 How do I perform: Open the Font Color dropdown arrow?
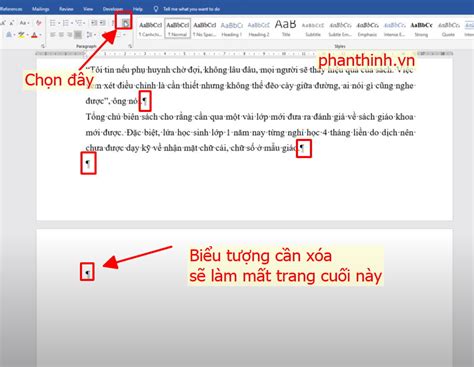pos(40,35)
